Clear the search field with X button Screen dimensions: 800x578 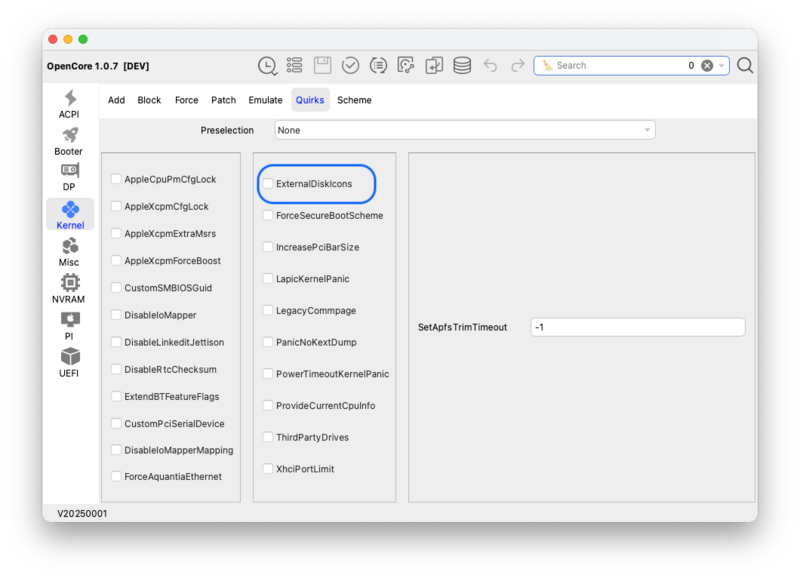pos(707,66)
